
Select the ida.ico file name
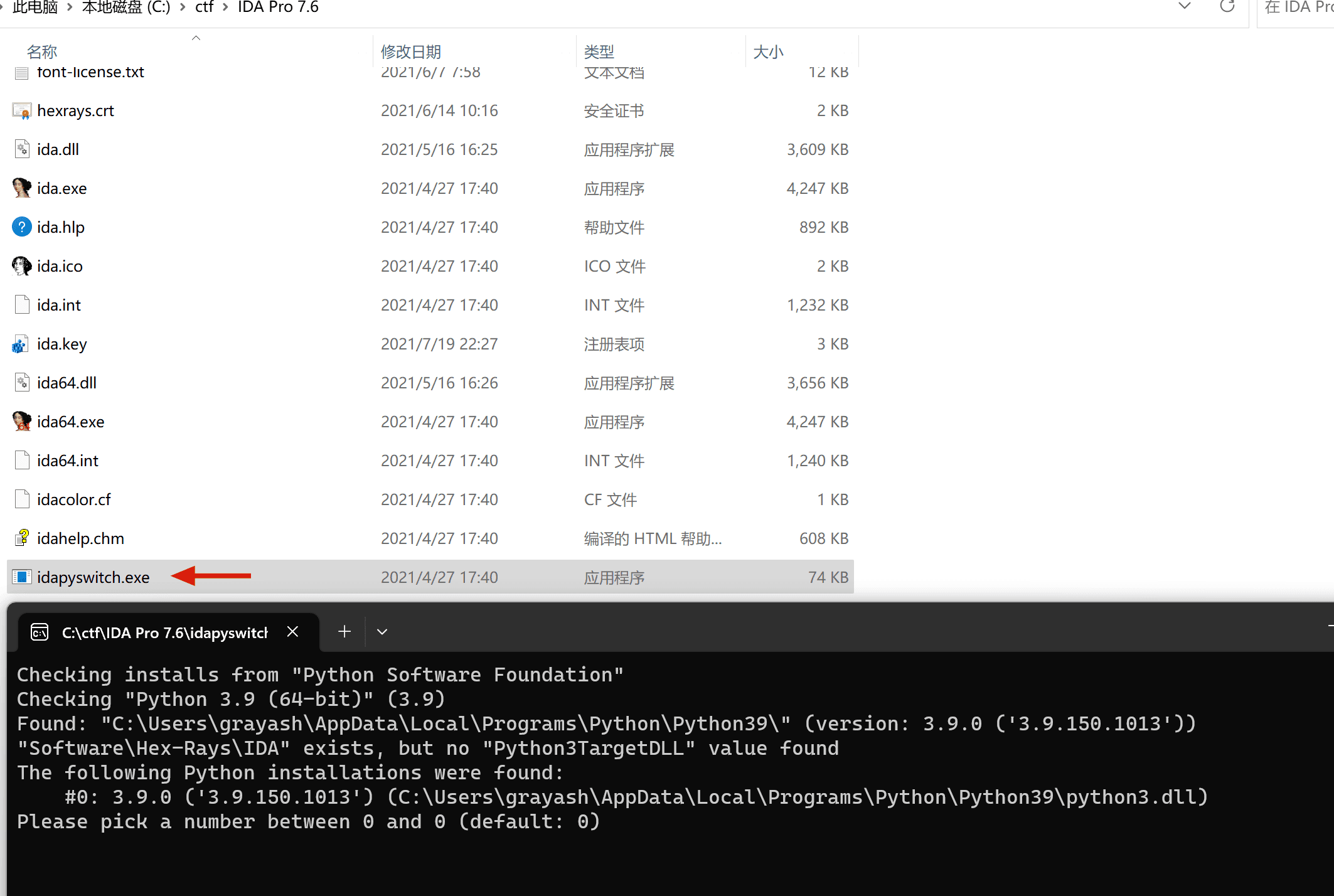click(x=60, y=267)
